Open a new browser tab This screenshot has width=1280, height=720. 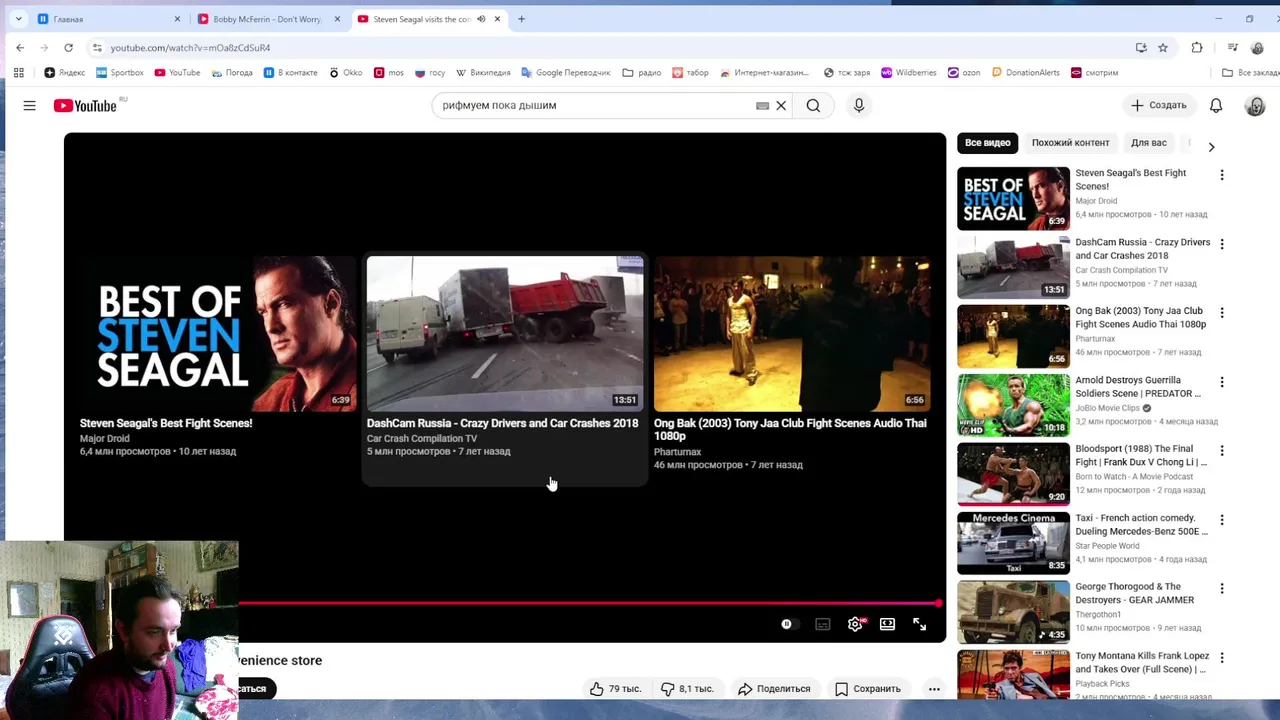pyautogui.click(x=521, y=19)
